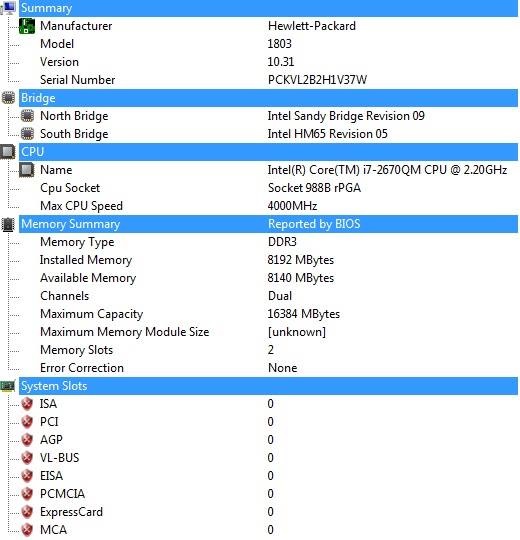Select the PCMCIA slot row
The image size is (520, 540).
268,494
